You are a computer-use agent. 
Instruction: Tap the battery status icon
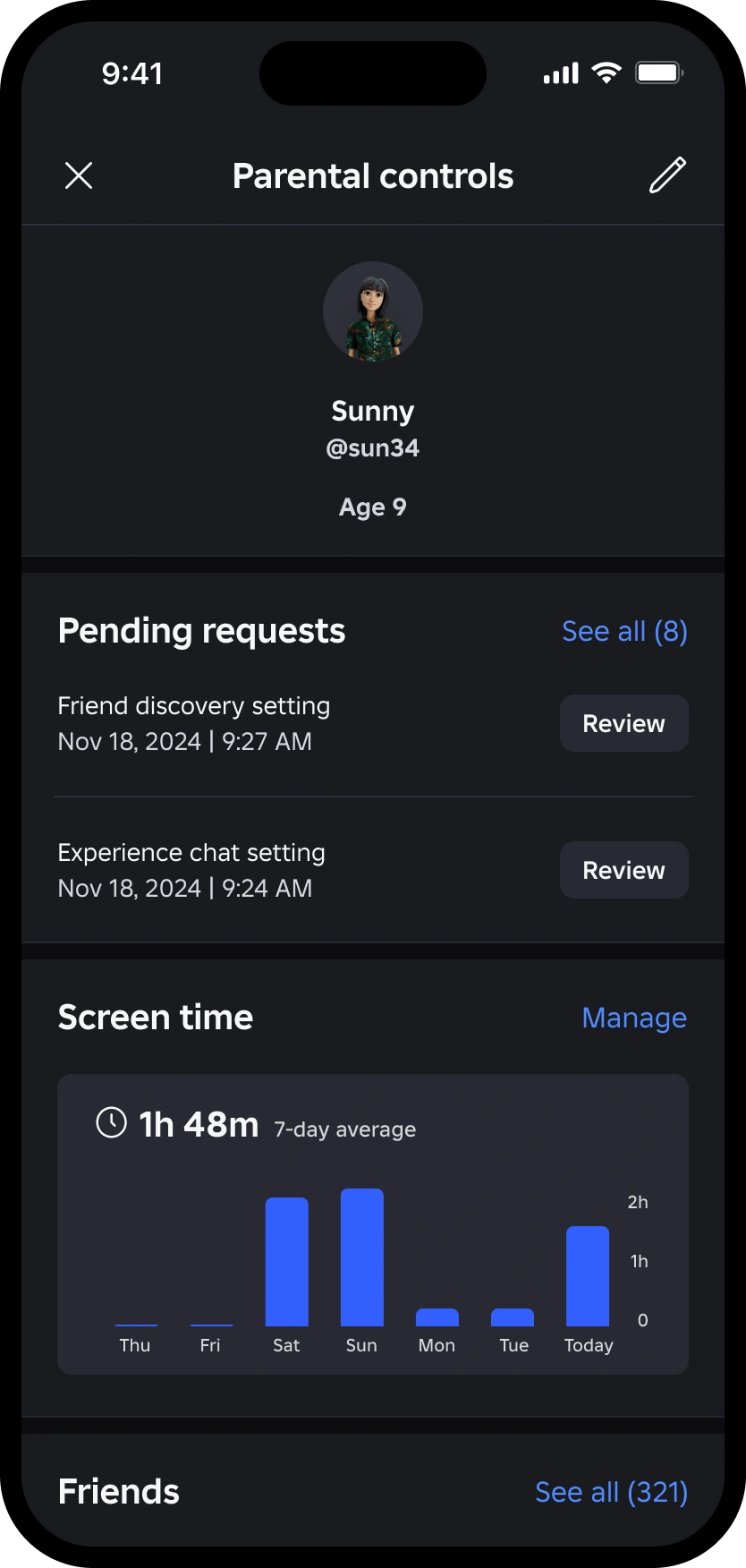659,72
